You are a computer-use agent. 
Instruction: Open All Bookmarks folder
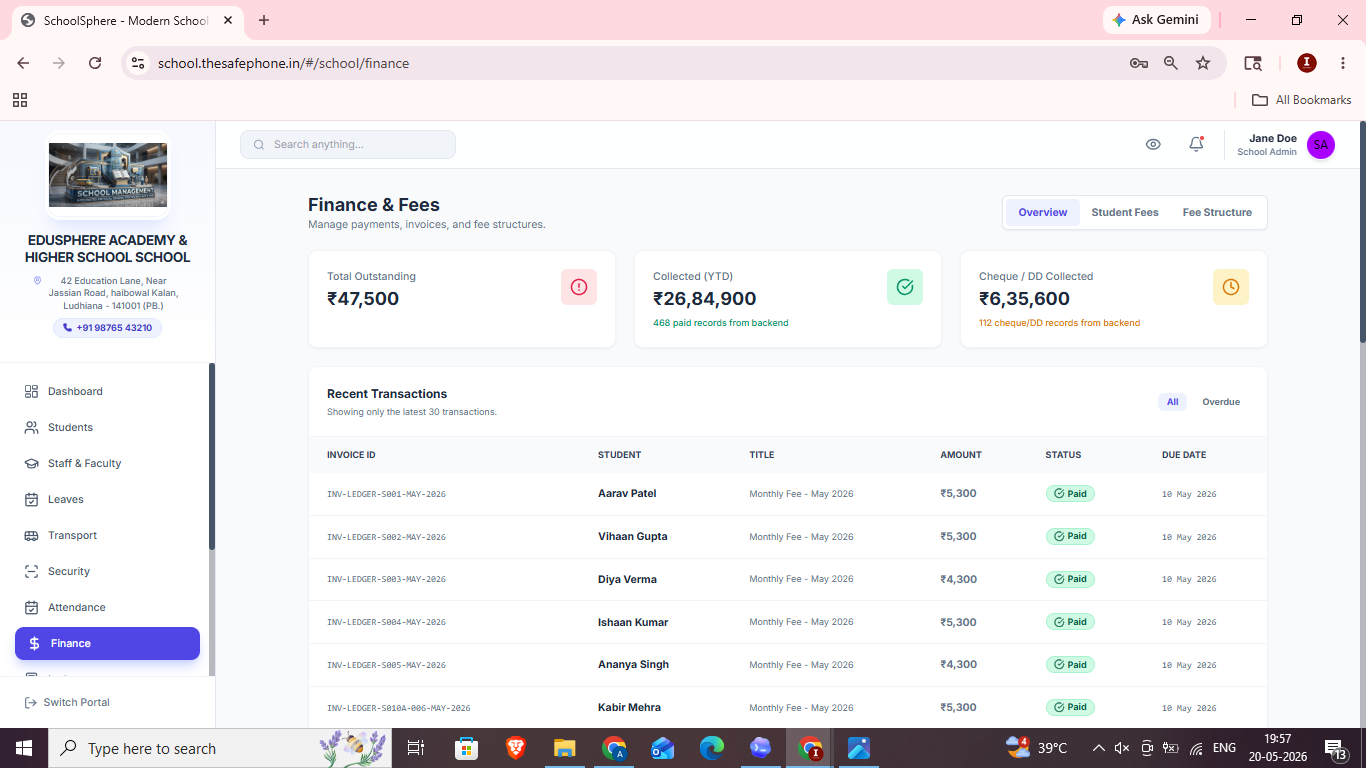(1302, 100)
